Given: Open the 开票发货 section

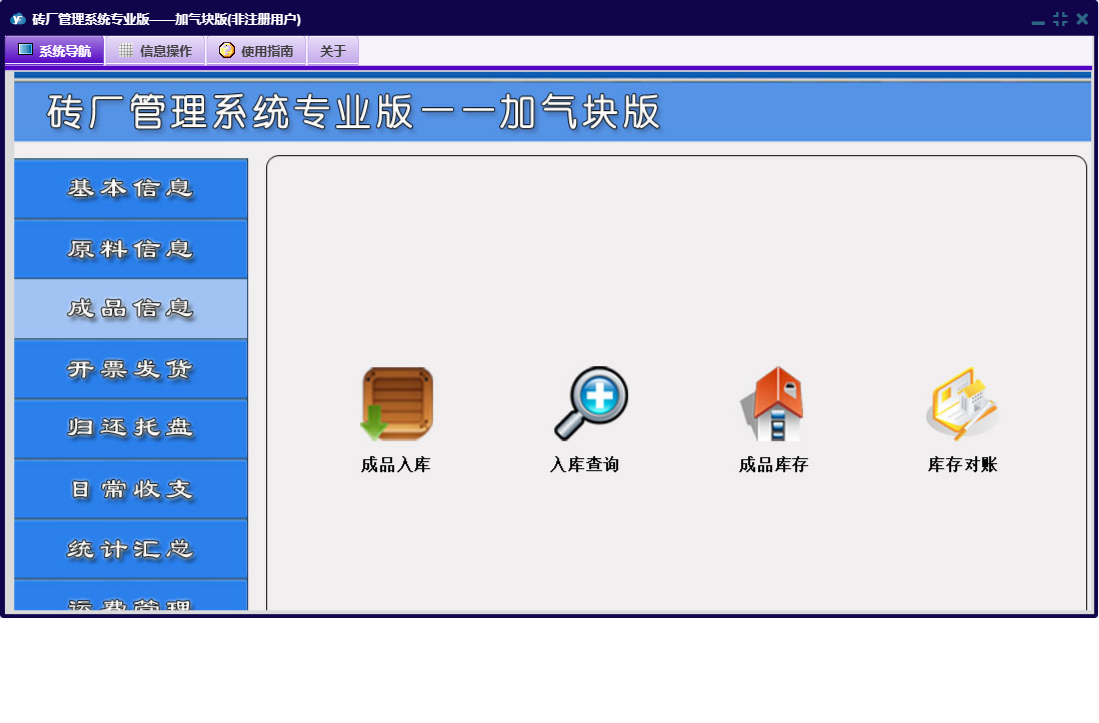Looking at the screenshot, I should coord(131,369).
